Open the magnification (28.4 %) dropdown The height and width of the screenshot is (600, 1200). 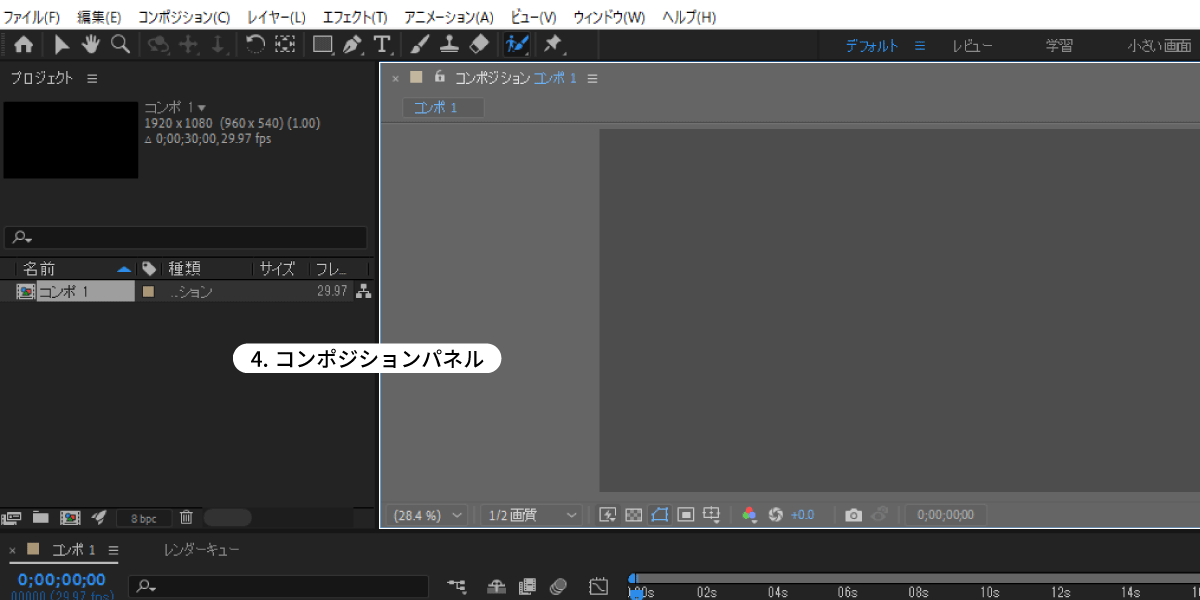tap(429, 515)
